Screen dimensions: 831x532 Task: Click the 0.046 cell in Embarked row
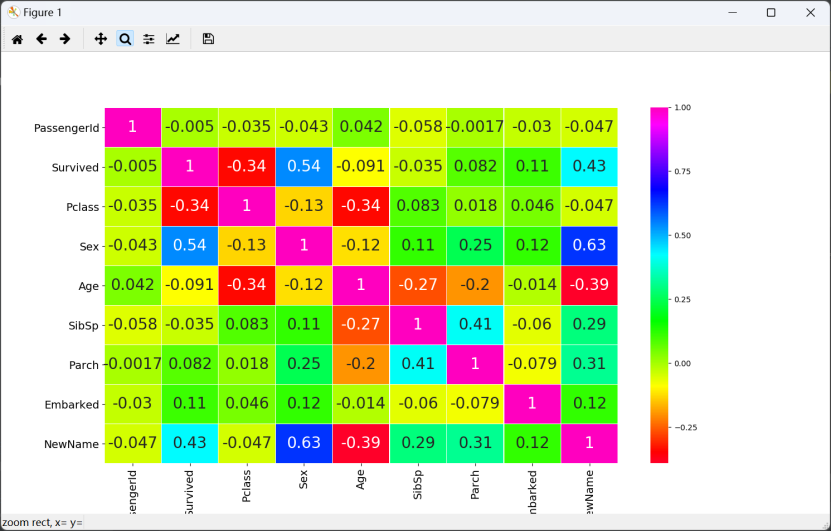(x=247, y=404)
